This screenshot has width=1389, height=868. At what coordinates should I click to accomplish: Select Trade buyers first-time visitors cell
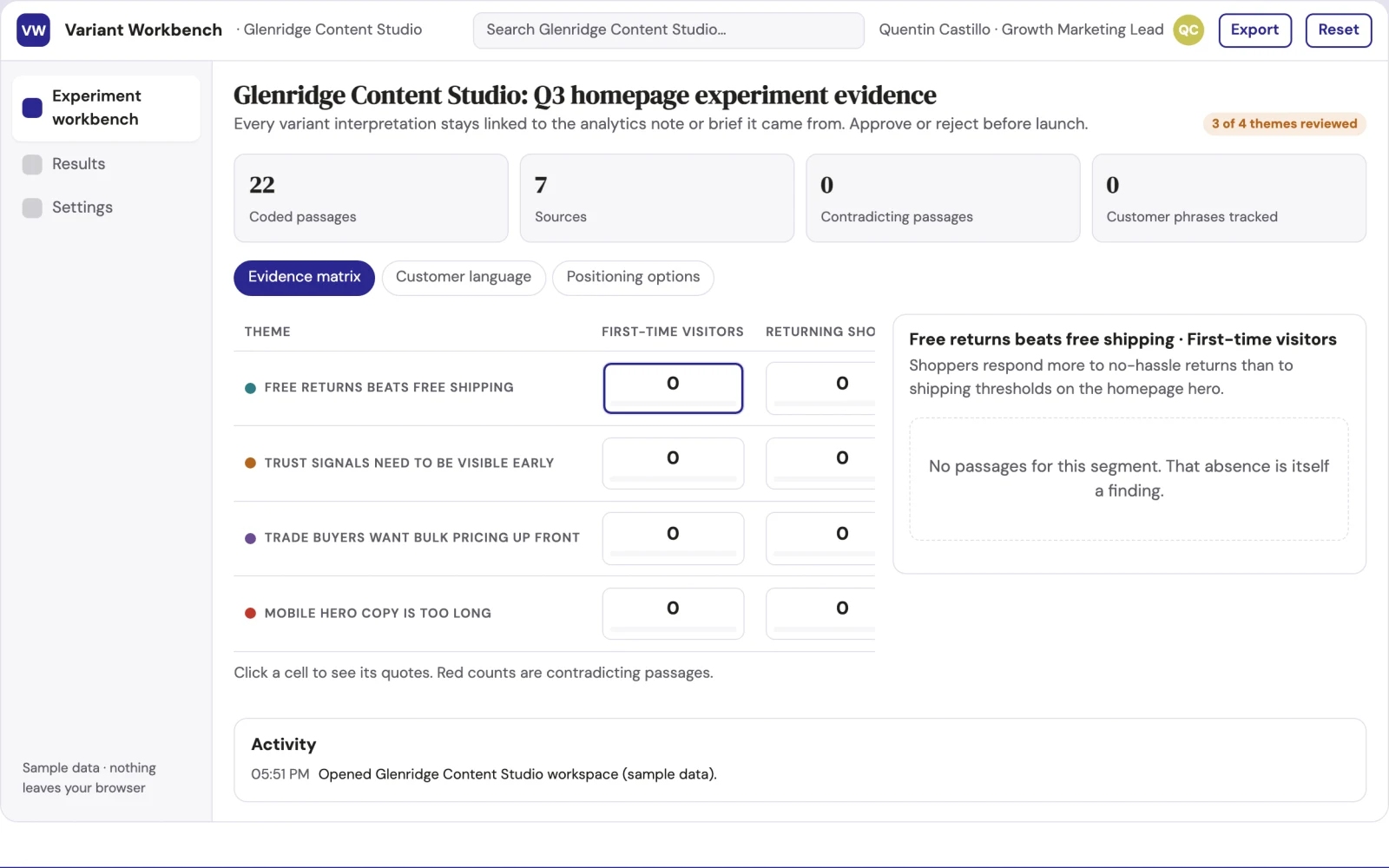pyautogui.click(x=673, y=538)
